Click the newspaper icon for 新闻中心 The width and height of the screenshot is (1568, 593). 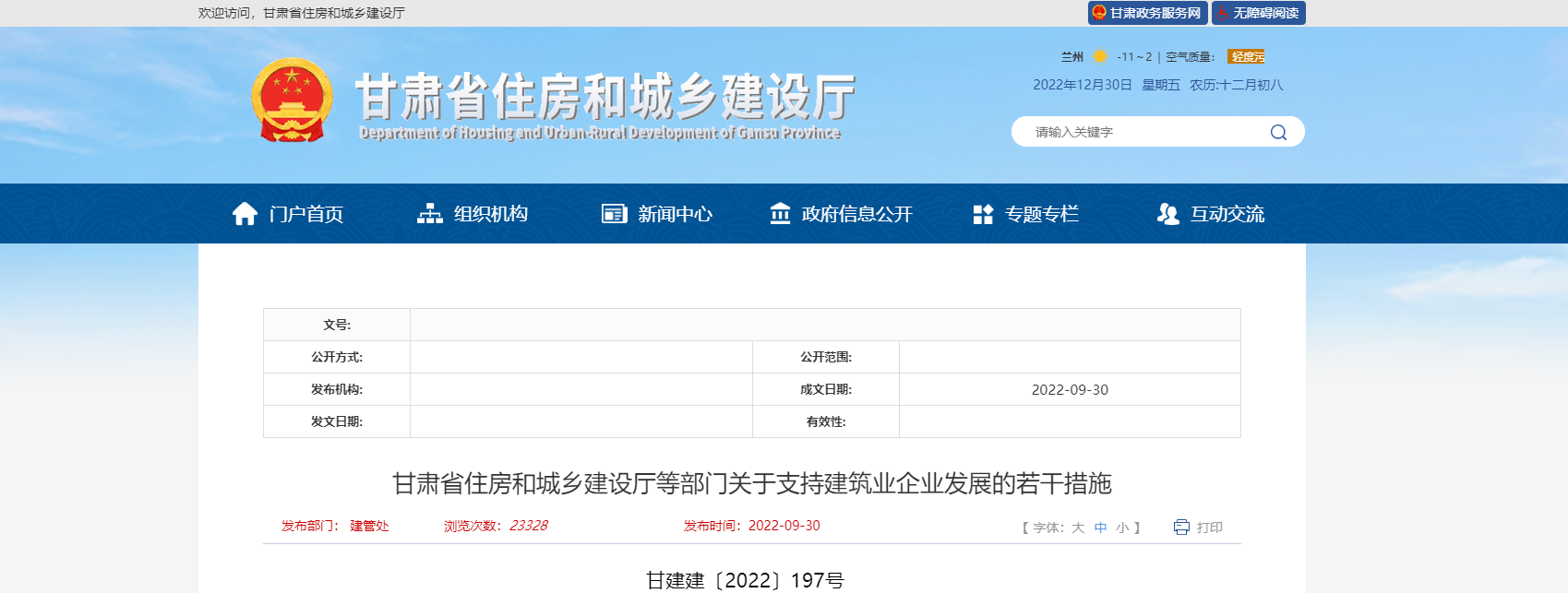coord(614,214)
